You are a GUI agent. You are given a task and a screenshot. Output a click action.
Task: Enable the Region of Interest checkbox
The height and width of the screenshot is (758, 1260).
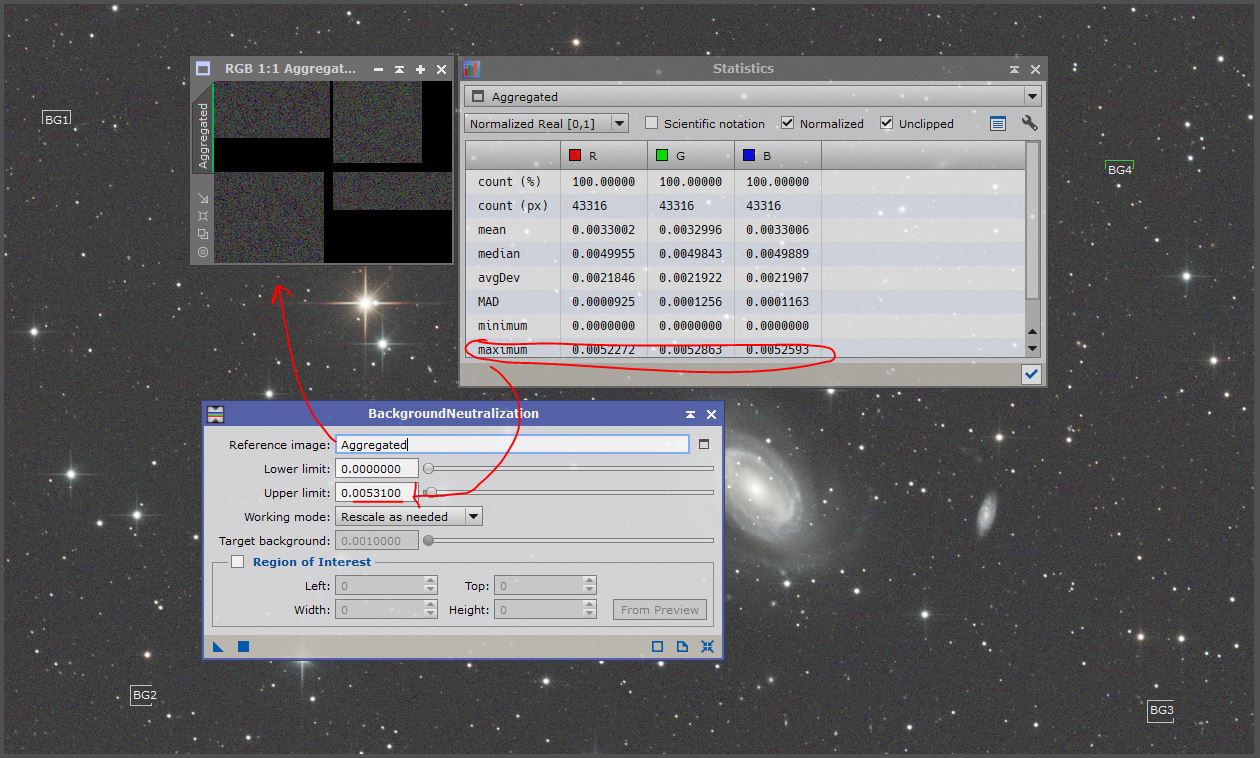(237, 562)
